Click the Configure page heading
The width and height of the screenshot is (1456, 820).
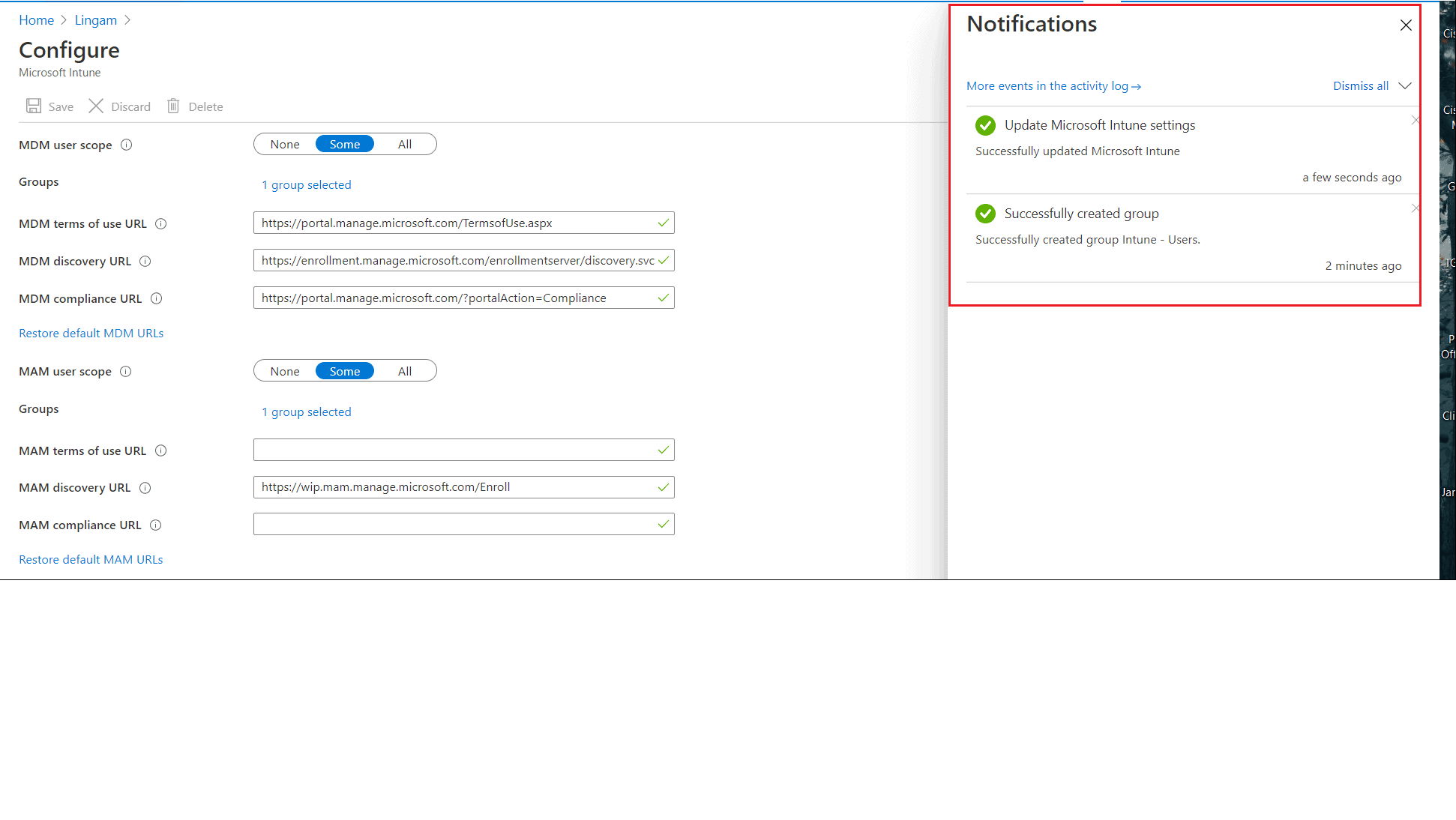(x=69, y=50)
